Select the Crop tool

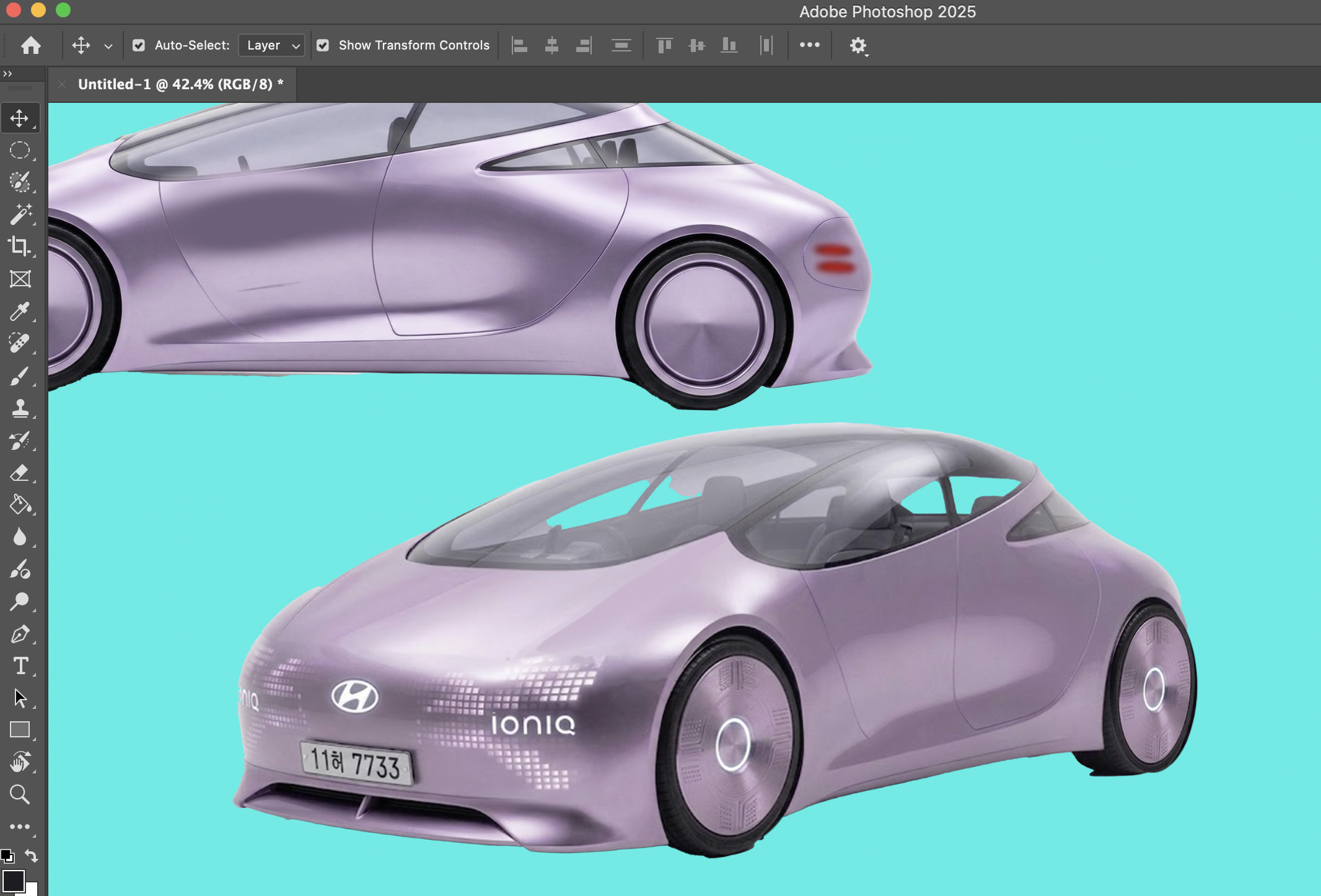[19, 247]
